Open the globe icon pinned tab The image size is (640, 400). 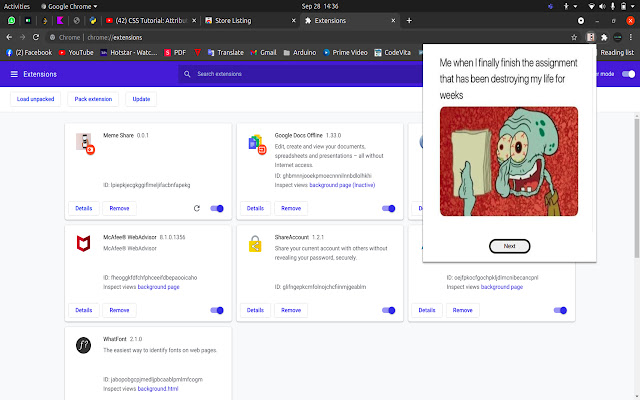tap(76, 20)
